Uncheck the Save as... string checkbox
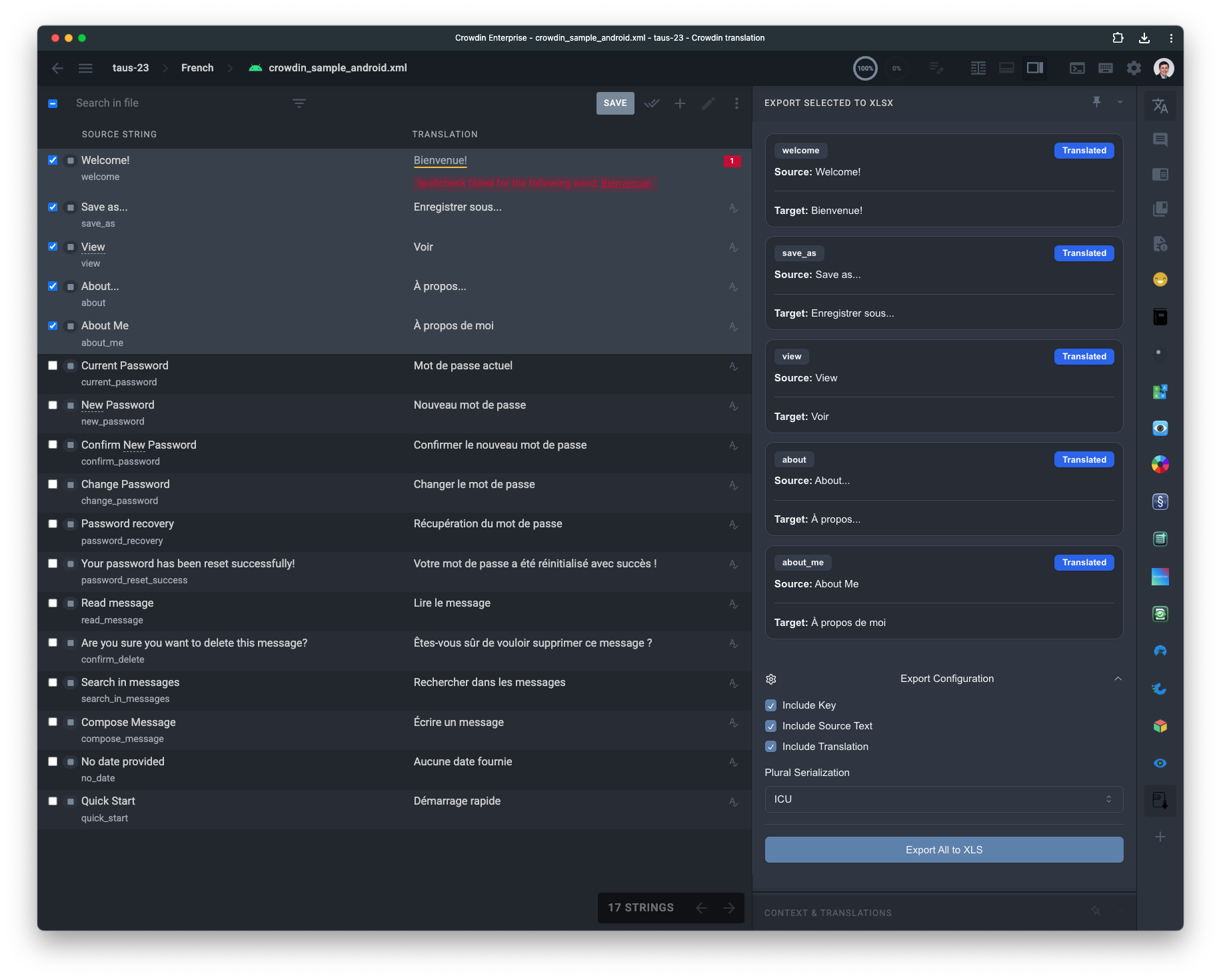This screenshot has width=1221, height=980. point(53,207)
